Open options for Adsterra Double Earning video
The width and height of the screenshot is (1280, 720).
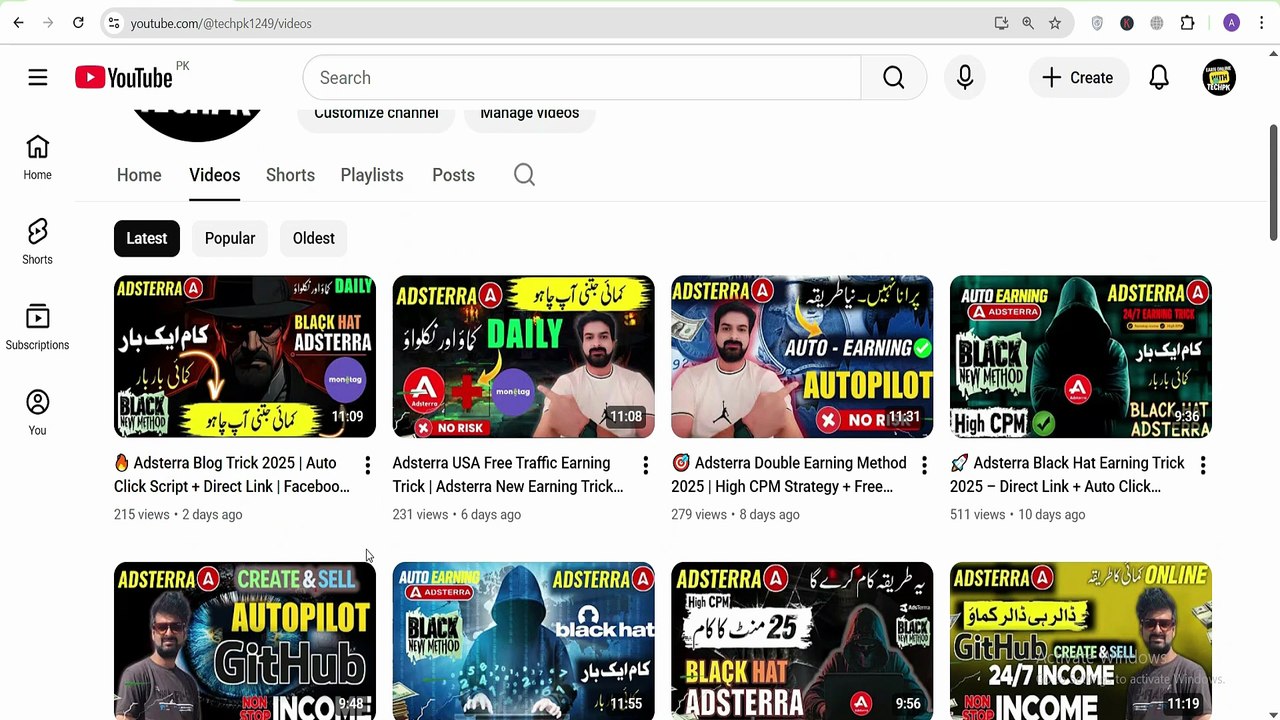point(924,465)
